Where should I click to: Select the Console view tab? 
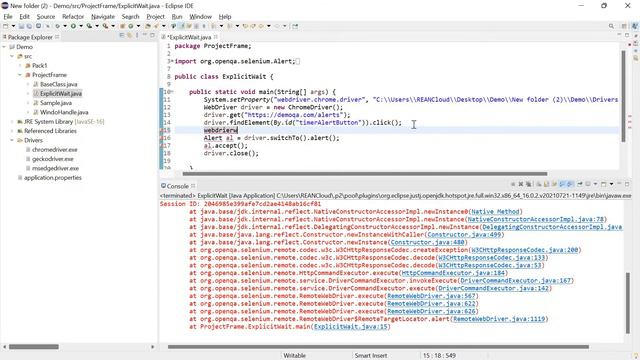click(178, 186)
